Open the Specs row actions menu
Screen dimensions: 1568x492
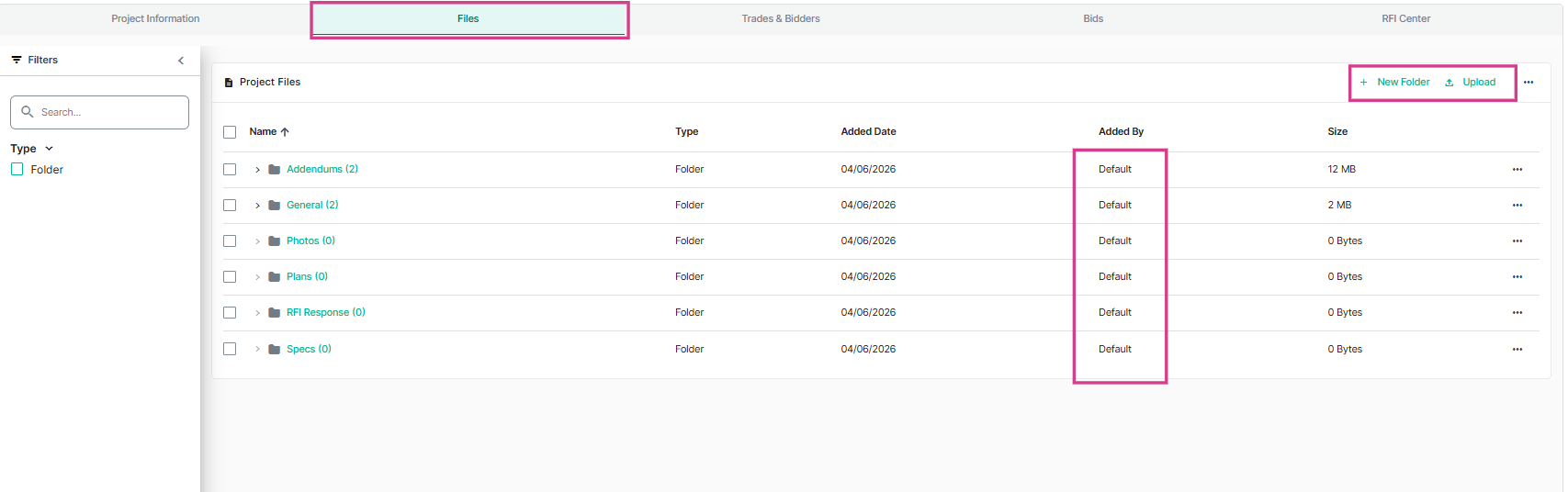[1517, 350]
